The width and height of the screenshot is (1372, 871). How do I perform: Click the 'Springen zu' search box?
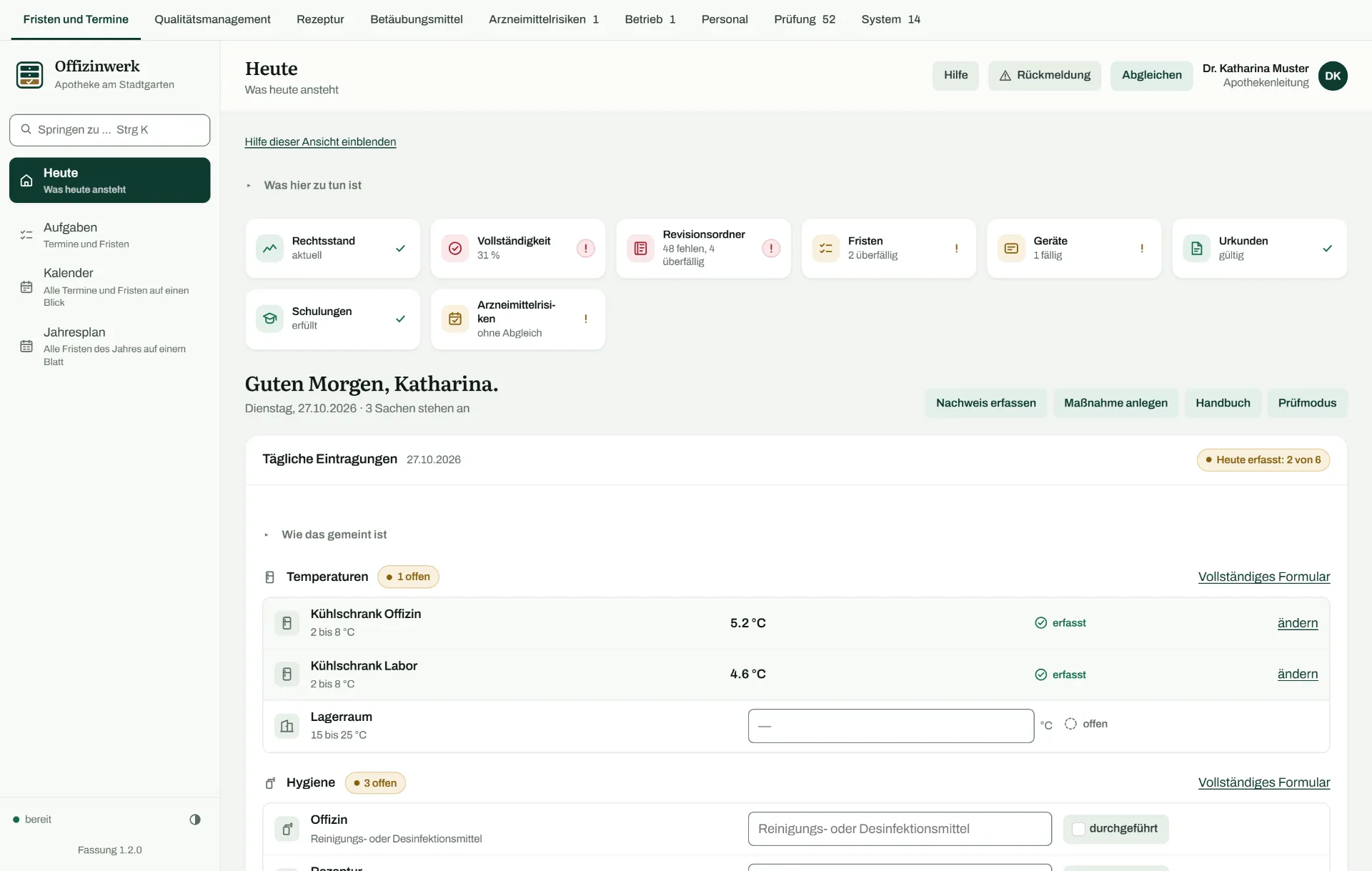(x=110, y=130)
